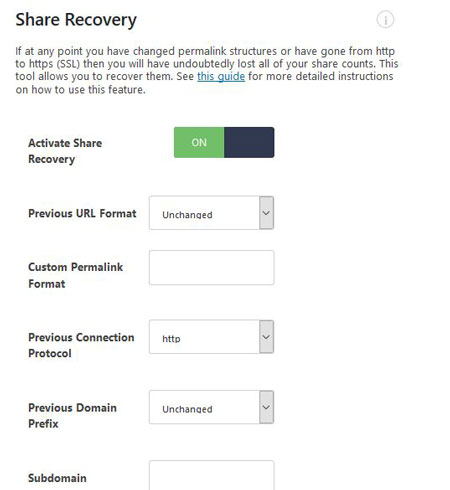The height and width of the screenshot is (490, 450).
Task: Click the Share Recovery description paragraph
Action: (207, 70)
